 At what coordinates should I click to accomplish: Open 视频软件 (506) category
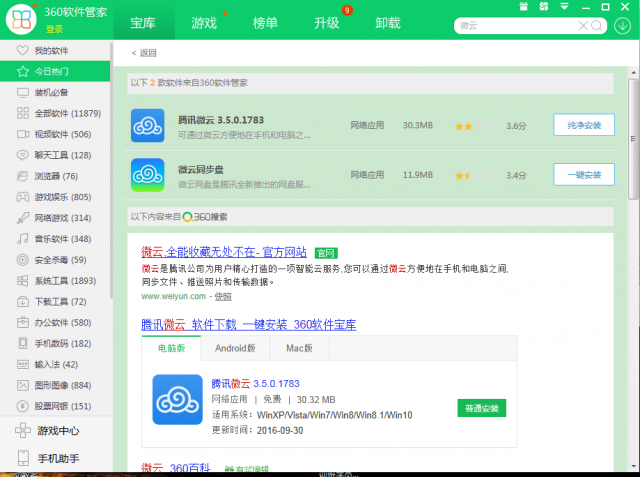tap(55, 134)
